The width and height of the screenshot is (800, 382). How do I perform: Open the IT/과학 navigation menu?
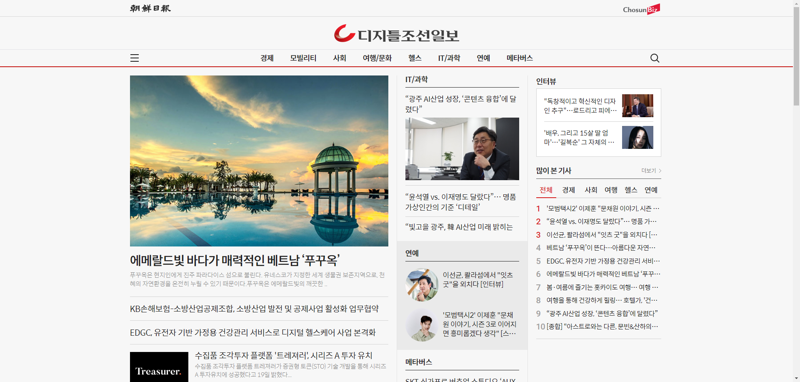point(449,58)
